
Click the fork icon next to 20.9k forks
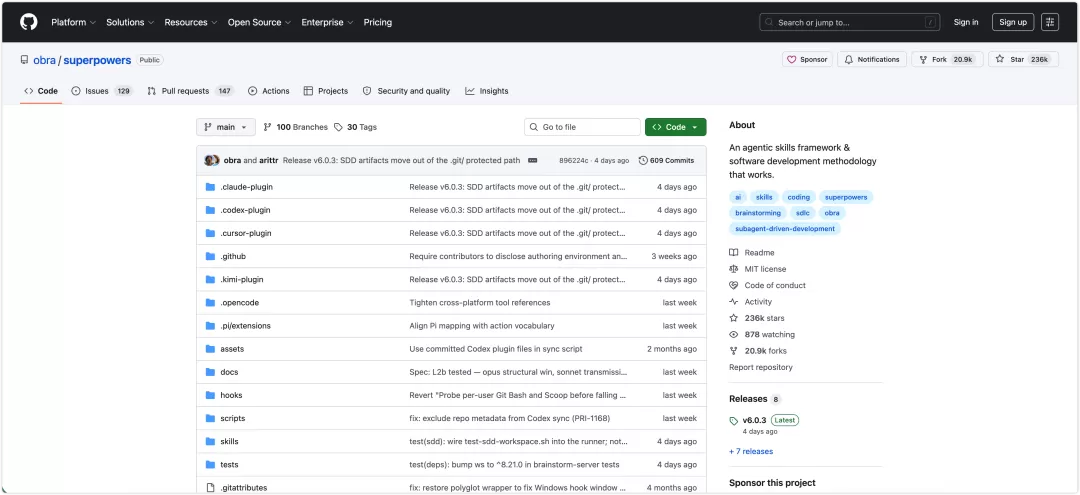pyautogui.click(x=734, y=351)
